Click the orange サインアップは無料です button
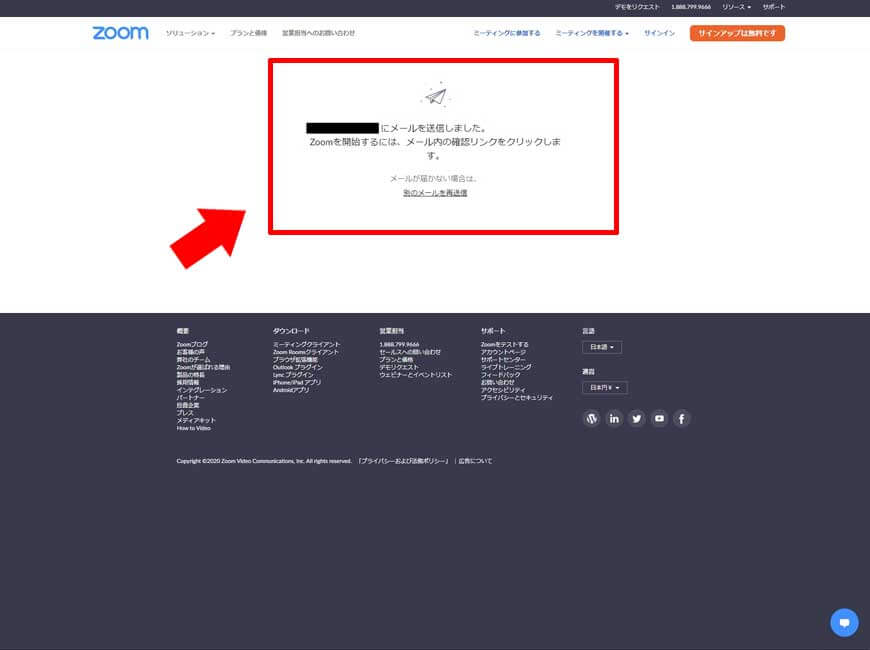The height and width of the screenshot is (650, 870). tap(737, 33)
